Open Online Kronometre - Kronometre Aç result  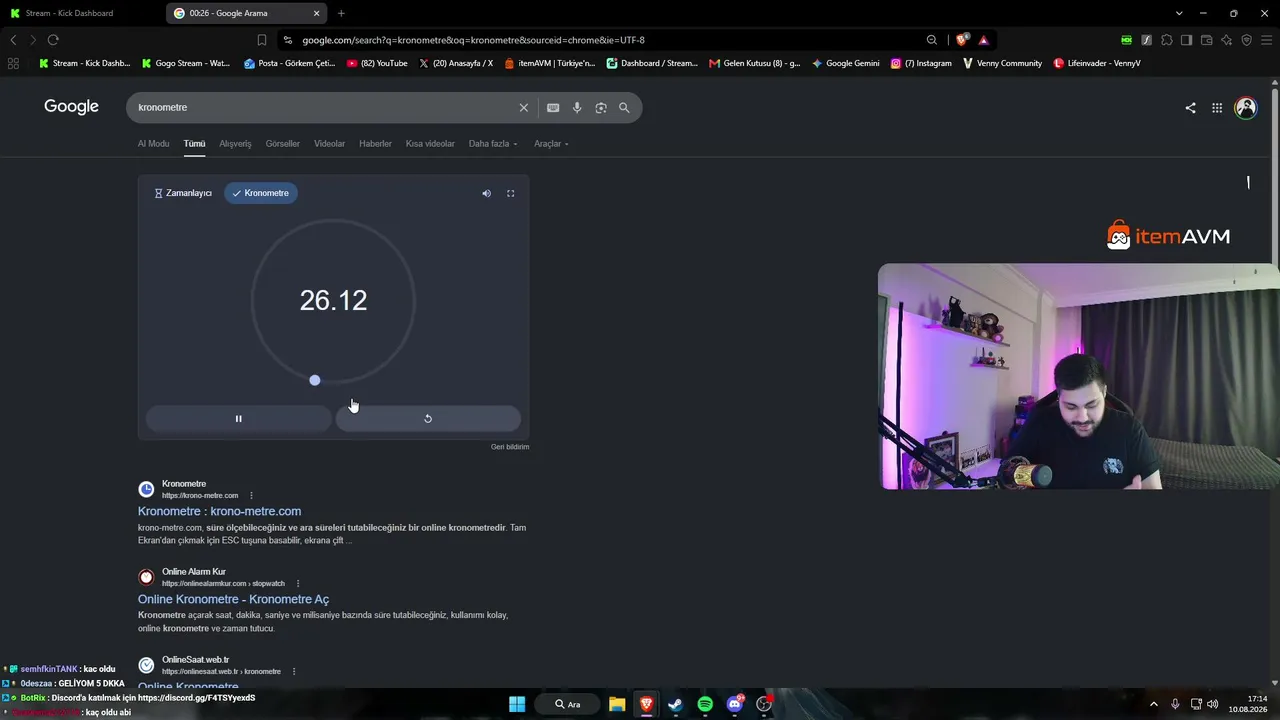233,599
